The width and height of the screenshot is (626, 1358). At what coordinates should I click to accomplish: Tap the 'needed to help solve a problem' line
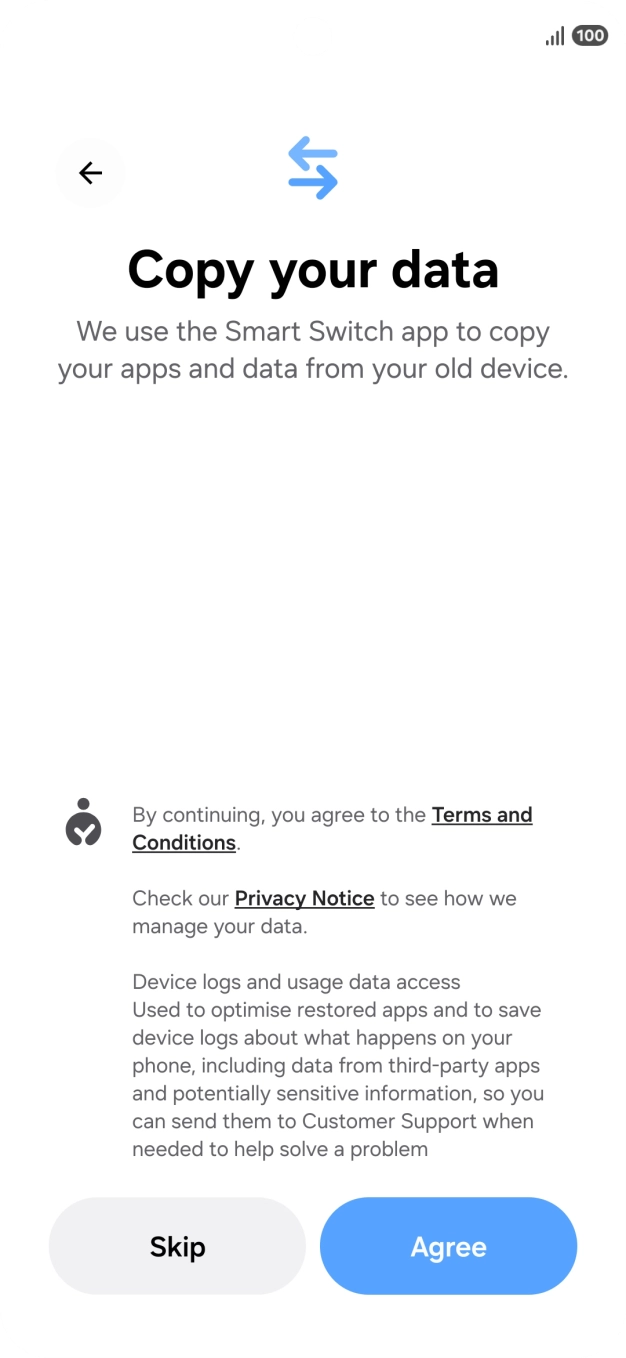280,1149
